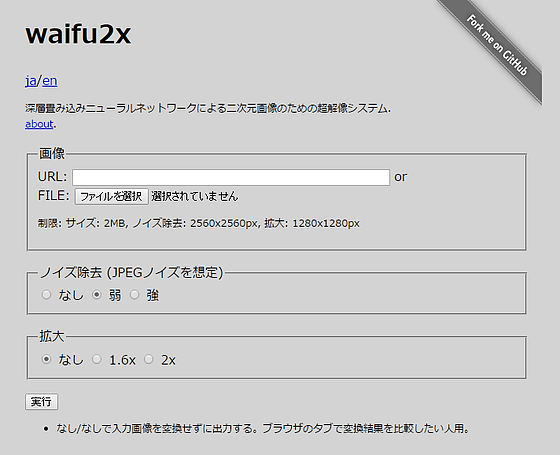Click the 画像 fieldset legend
560x455 pixels.
click(x=52, y=154)
